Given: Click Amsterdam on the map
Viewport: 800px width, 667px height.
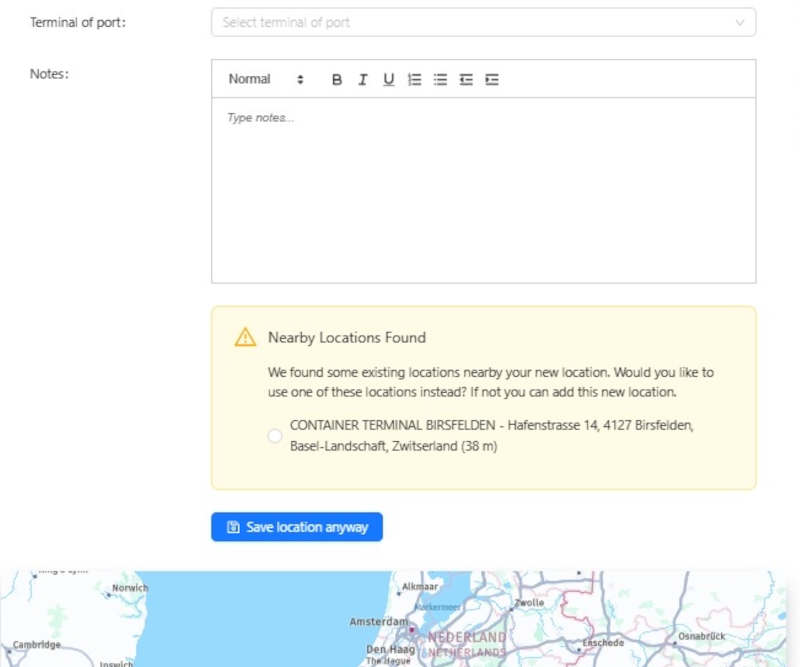Looking at the screenshot, I should coord(379,622).
